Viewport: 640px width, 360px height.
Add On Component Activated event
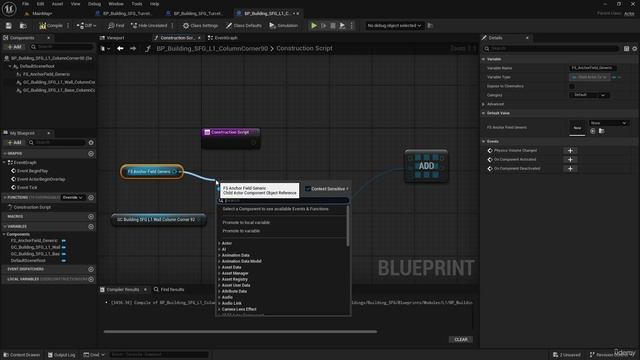point(570,160)
